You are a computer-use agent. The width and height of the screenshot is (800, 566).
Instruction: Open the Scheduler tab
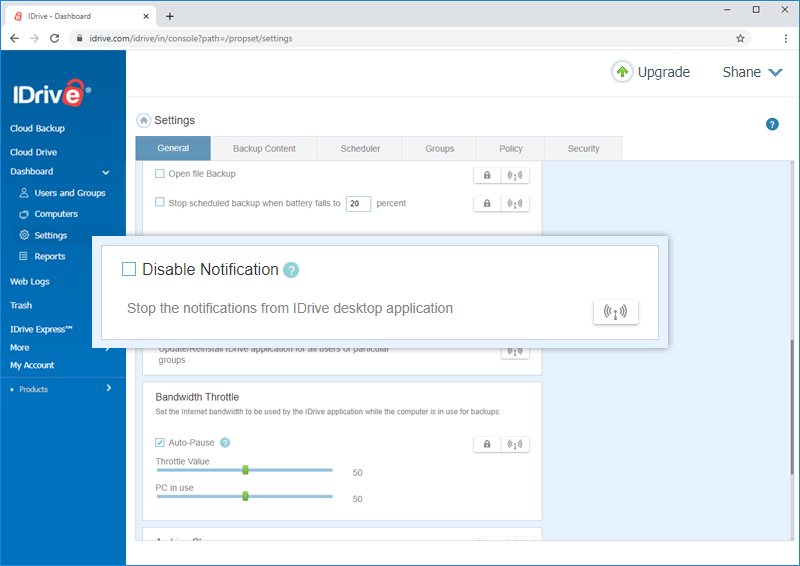tap(360, 149)
